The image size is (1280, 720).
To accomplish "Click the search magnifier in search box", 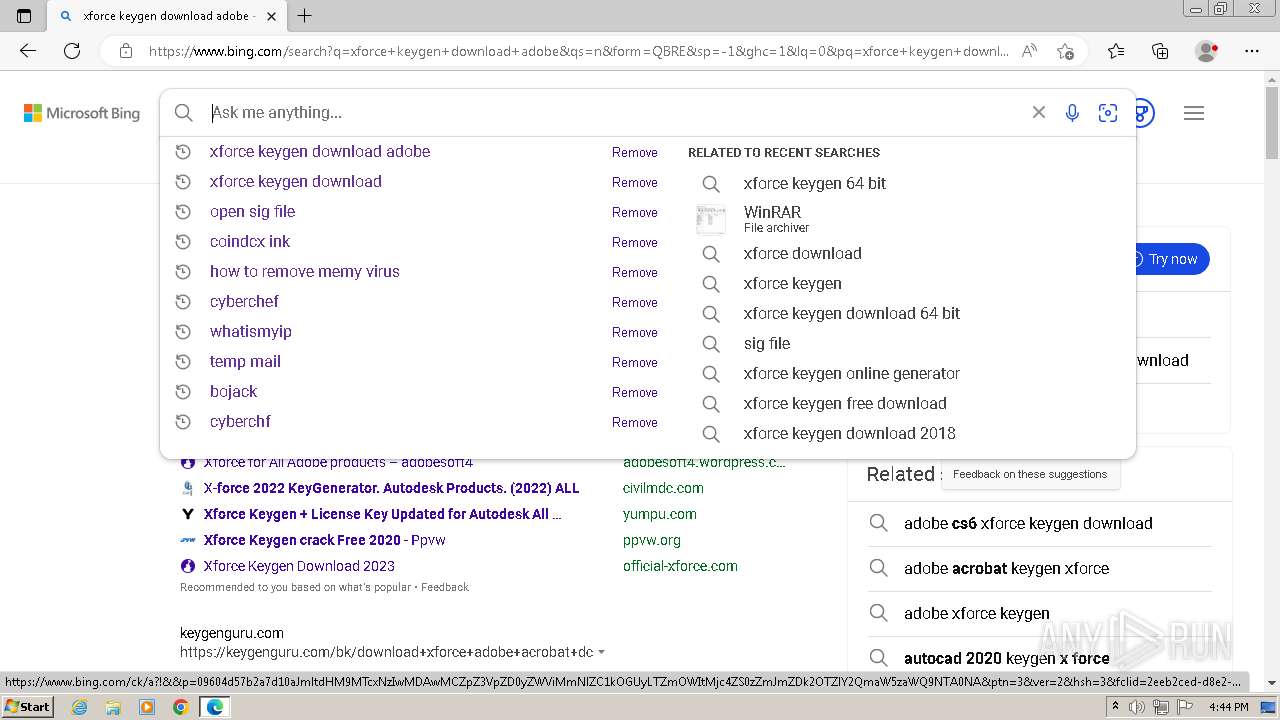I will (184, 113).
